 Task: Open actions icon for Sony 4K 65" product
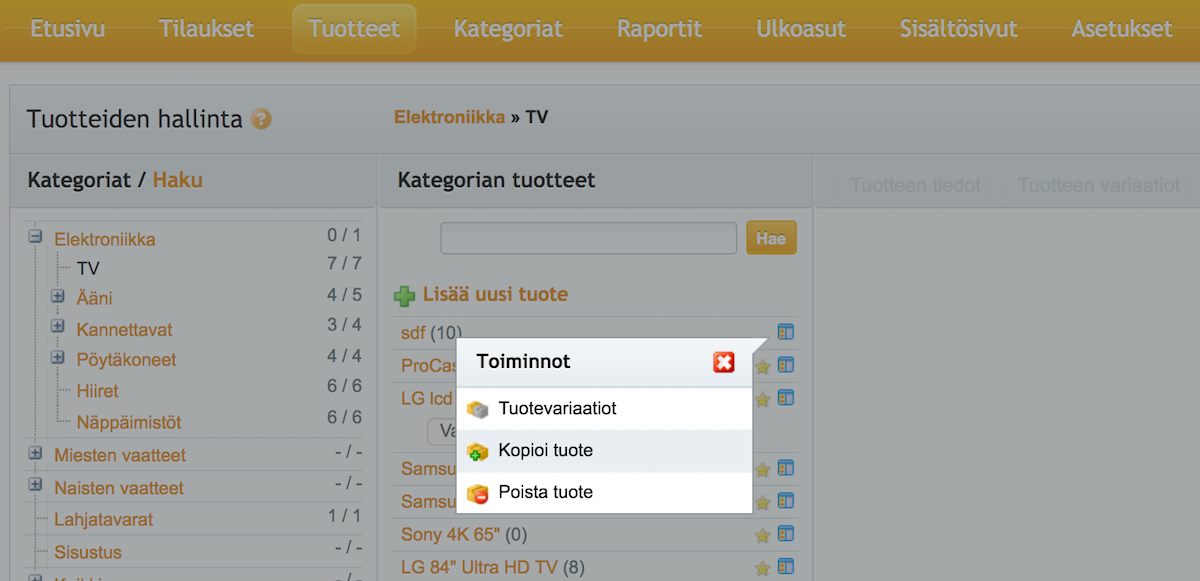[785, 534]
